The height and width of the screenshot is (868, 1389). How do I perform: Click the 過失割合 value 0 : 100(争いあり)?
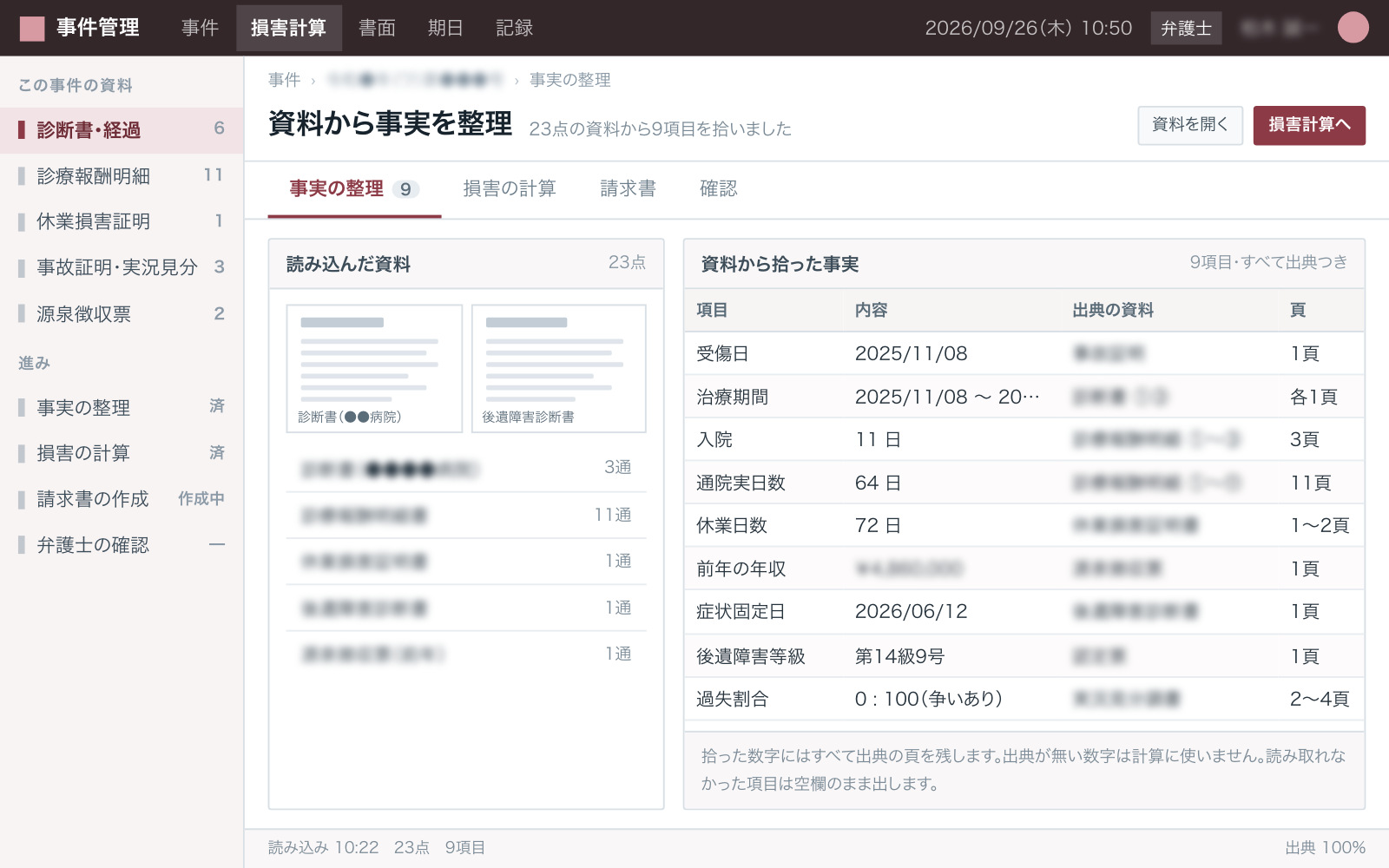[x=929, y=699]
